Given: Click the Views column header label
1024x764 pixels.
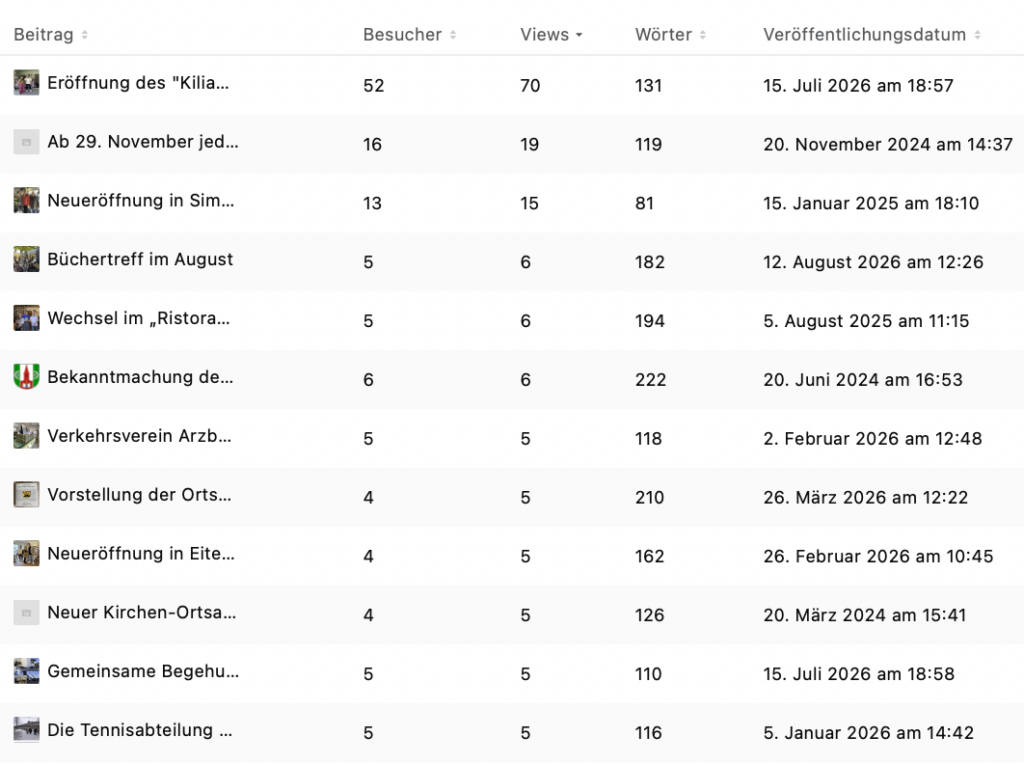Looking at the screenshot, I should (x=544, y=35).
